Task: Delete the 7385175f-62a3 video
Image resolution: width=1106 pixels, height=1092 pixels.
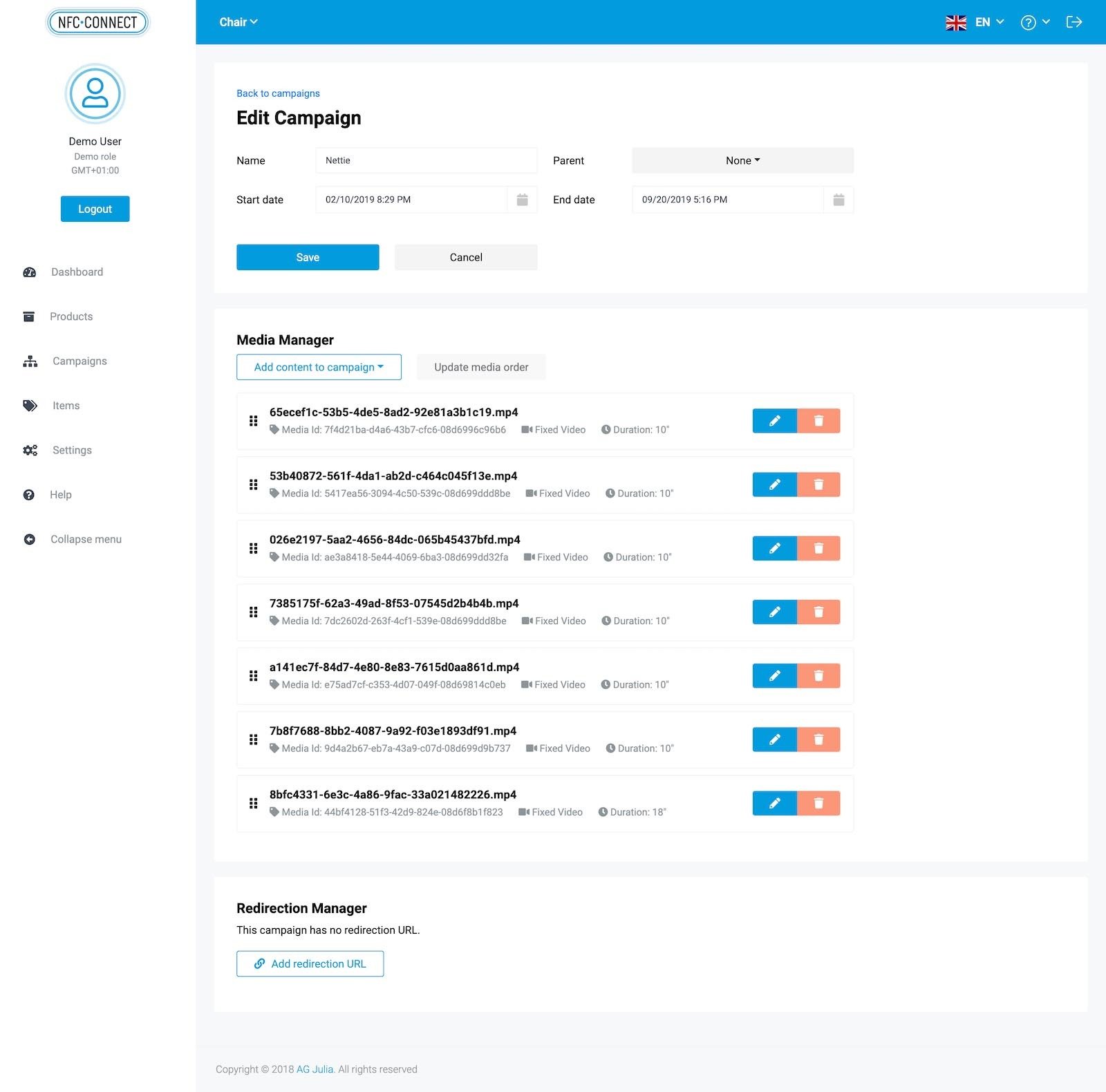Action: (818, 612)
